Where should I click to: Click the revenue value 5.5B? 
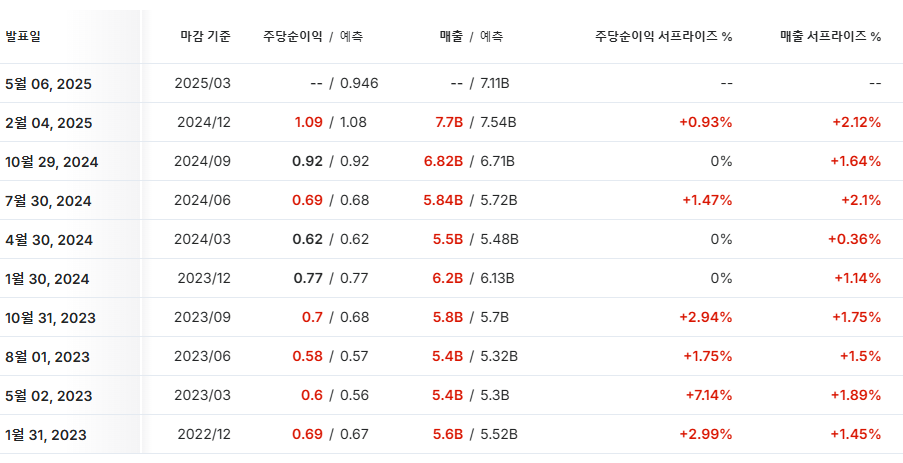pyautogui.click(x=448, y=239)
